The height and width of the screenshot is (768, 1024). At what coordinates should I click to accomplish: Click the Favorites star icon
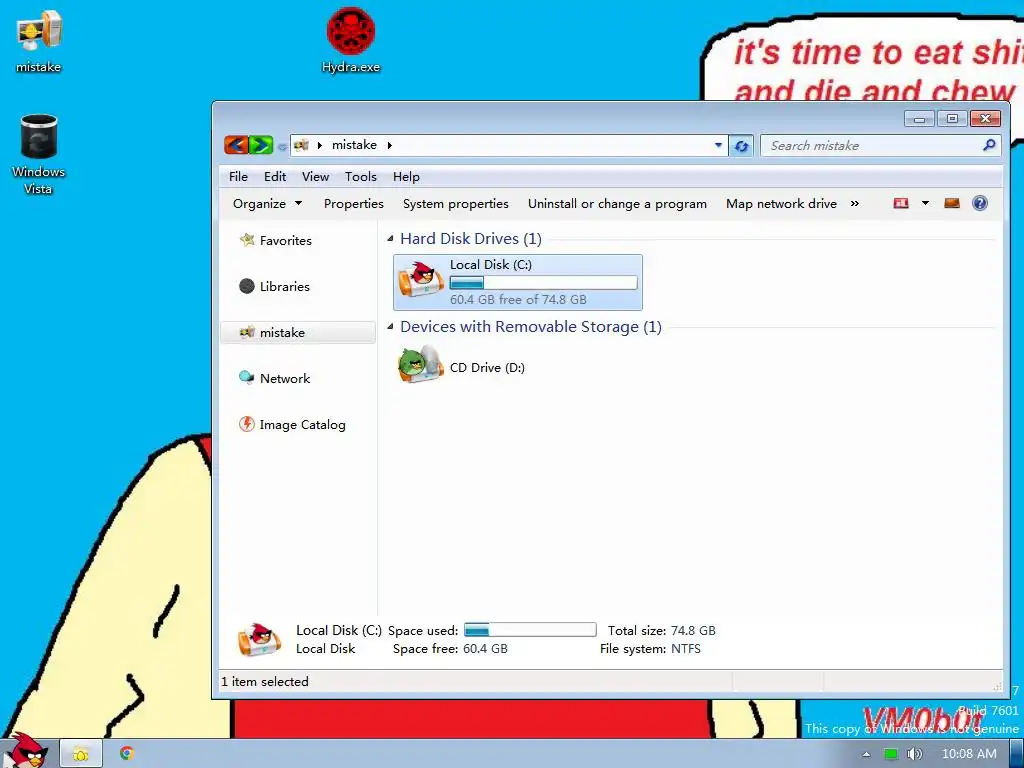(x=247, y=240)
